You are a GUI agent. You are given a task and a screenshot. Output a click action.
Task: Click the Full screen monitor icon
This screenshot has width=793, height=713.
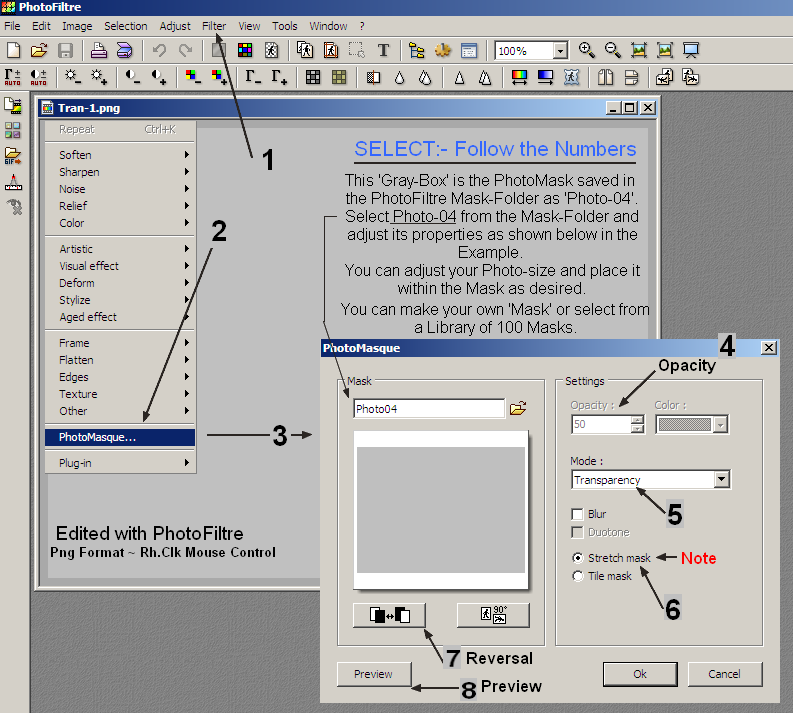[691, 50]
